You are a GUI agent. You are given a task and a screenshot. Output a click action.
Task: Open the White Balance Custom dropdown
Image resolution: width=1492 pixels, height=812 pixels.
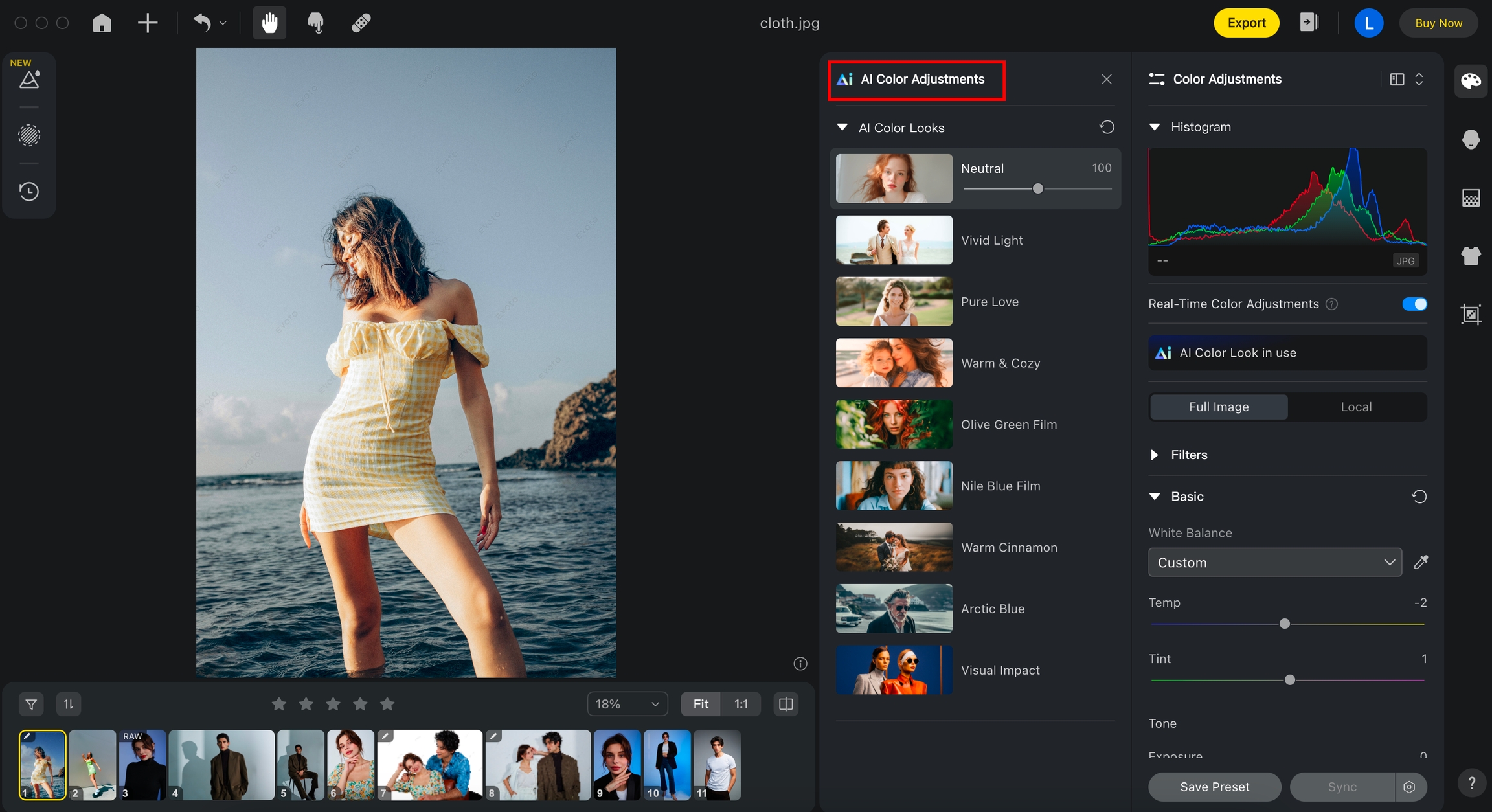coord(1274,562)
